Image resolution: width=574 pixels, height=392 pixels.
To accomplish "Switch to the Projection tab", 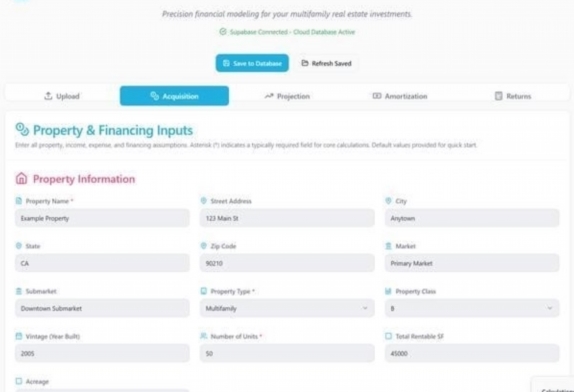I will click(287, 96).
